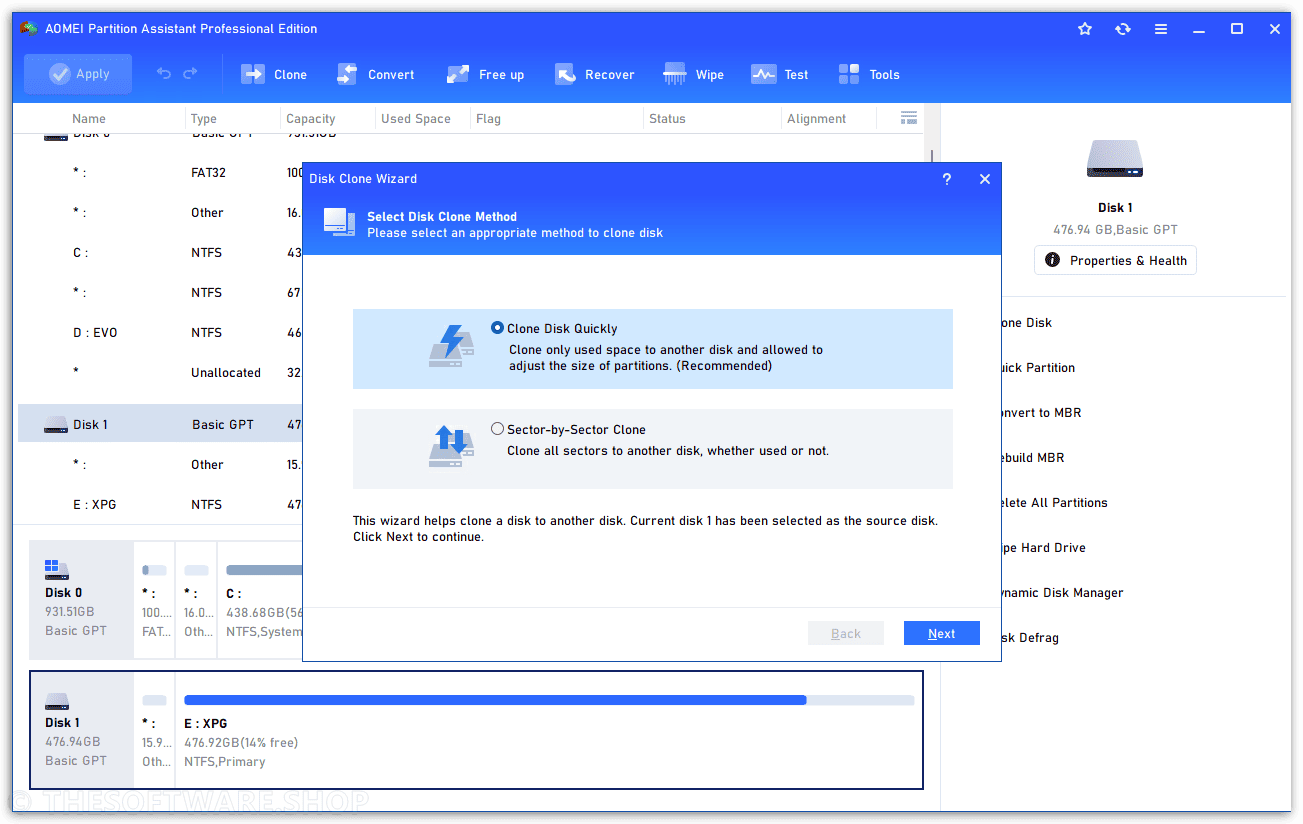Click the Back button in wizard
The image size is (1303, 824).
pyautogui.click(x=846, y=633)
